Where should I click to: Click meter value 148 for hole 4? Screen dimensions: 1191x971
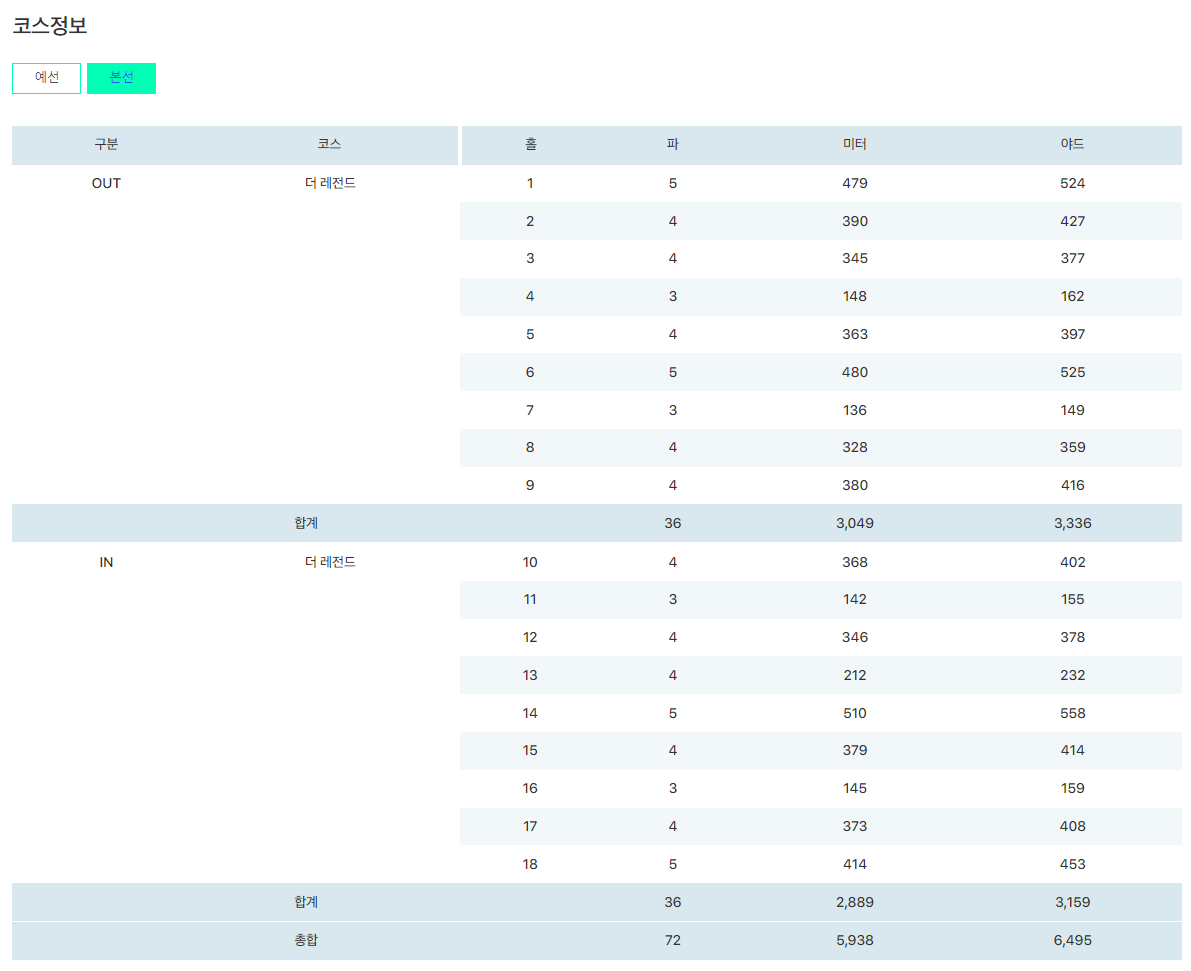point(855,296)
